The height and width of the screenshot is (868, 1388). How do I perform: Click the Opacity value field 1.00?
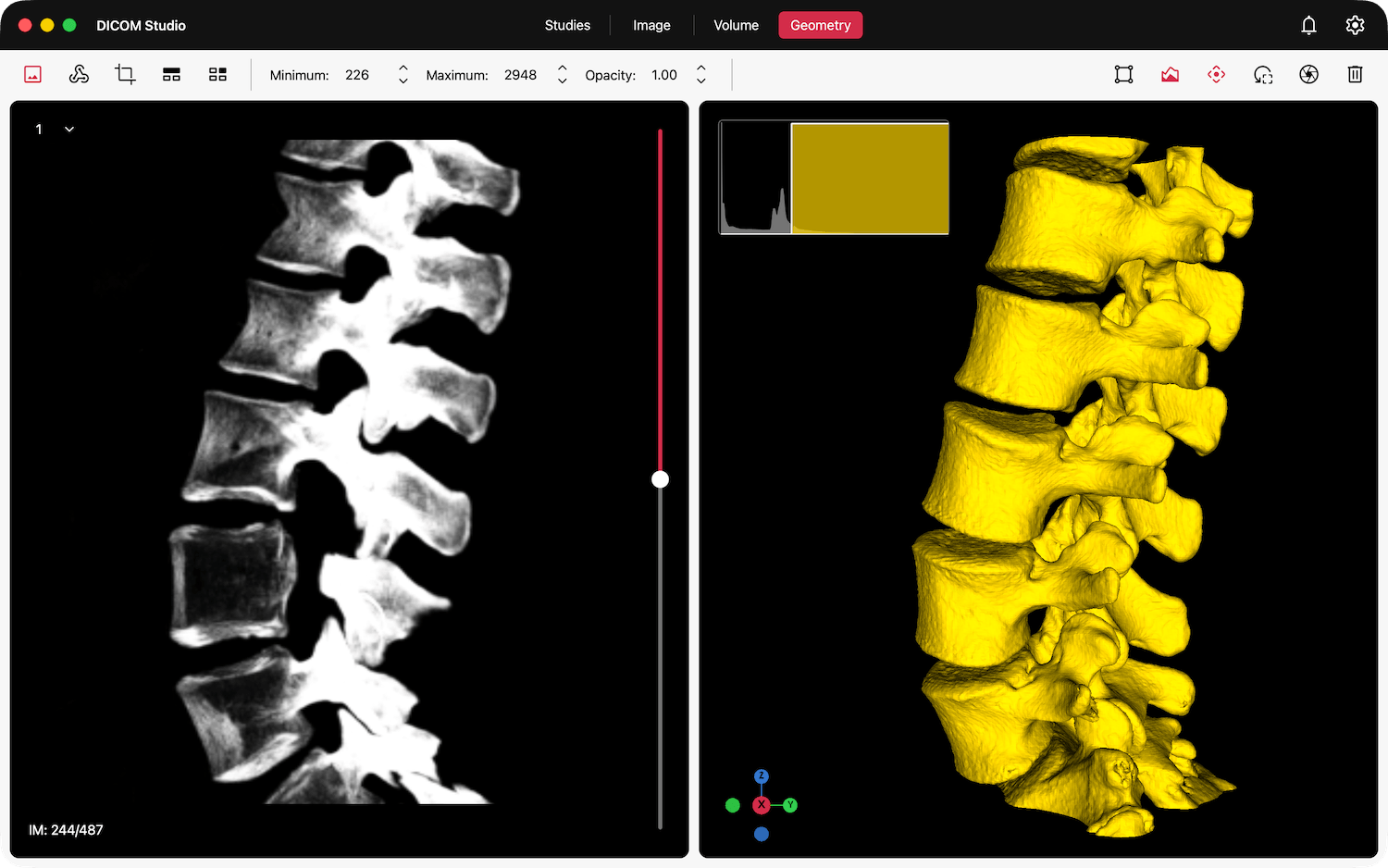[x=664, y=75]
